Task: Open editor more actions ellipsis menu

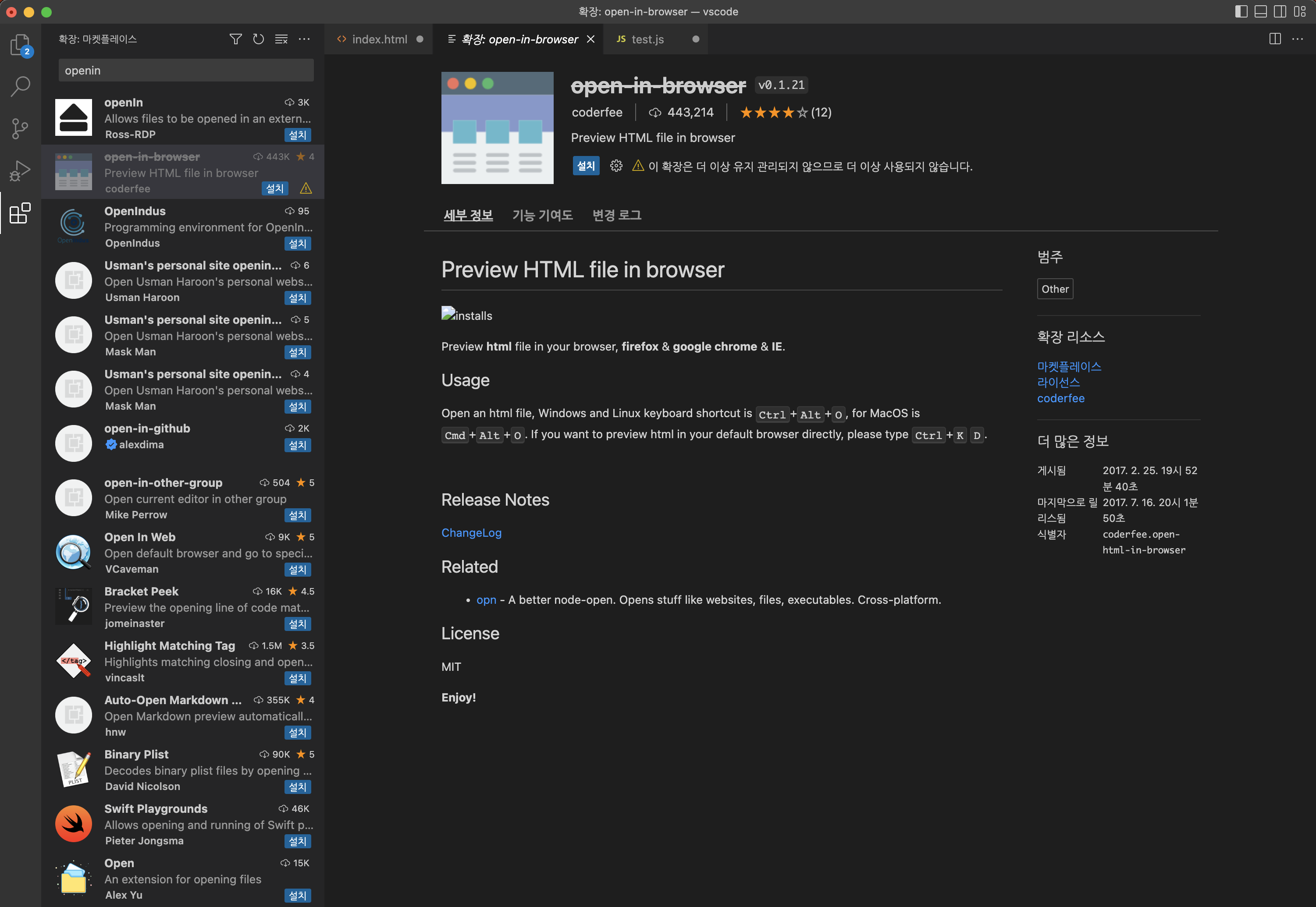Action: 1297,39
